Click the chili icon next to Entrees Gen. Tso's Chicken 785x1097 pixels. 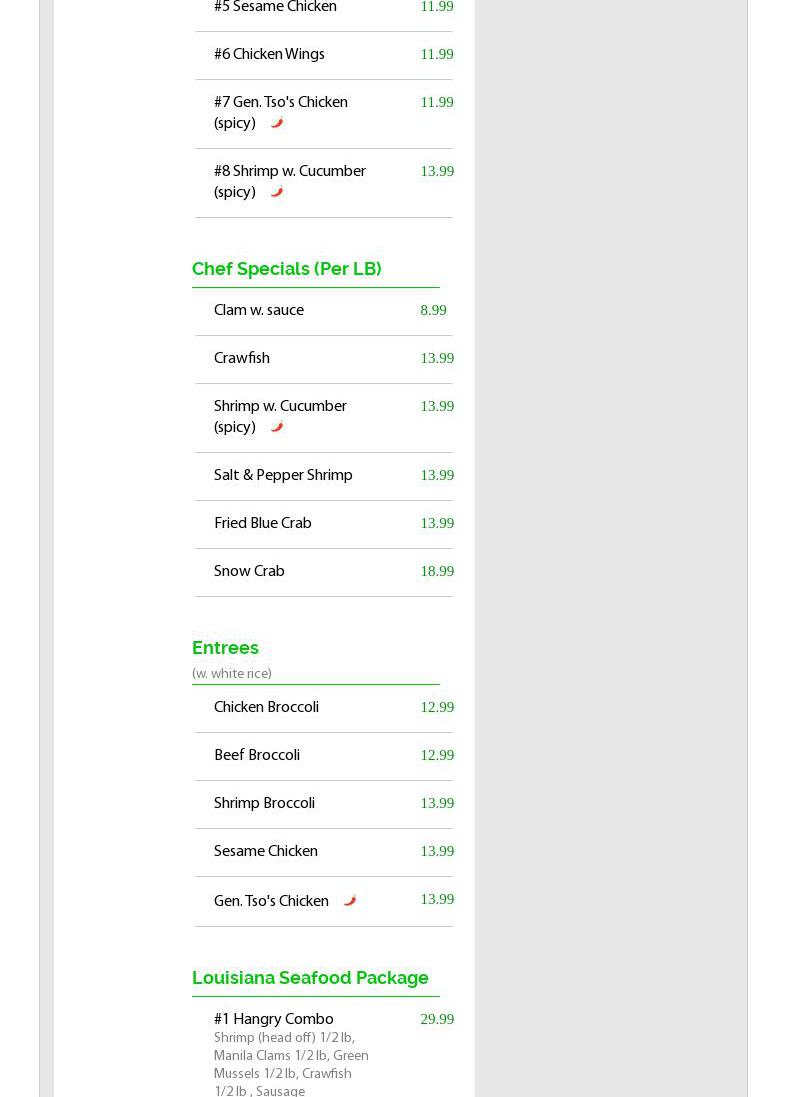coord(350,900)
